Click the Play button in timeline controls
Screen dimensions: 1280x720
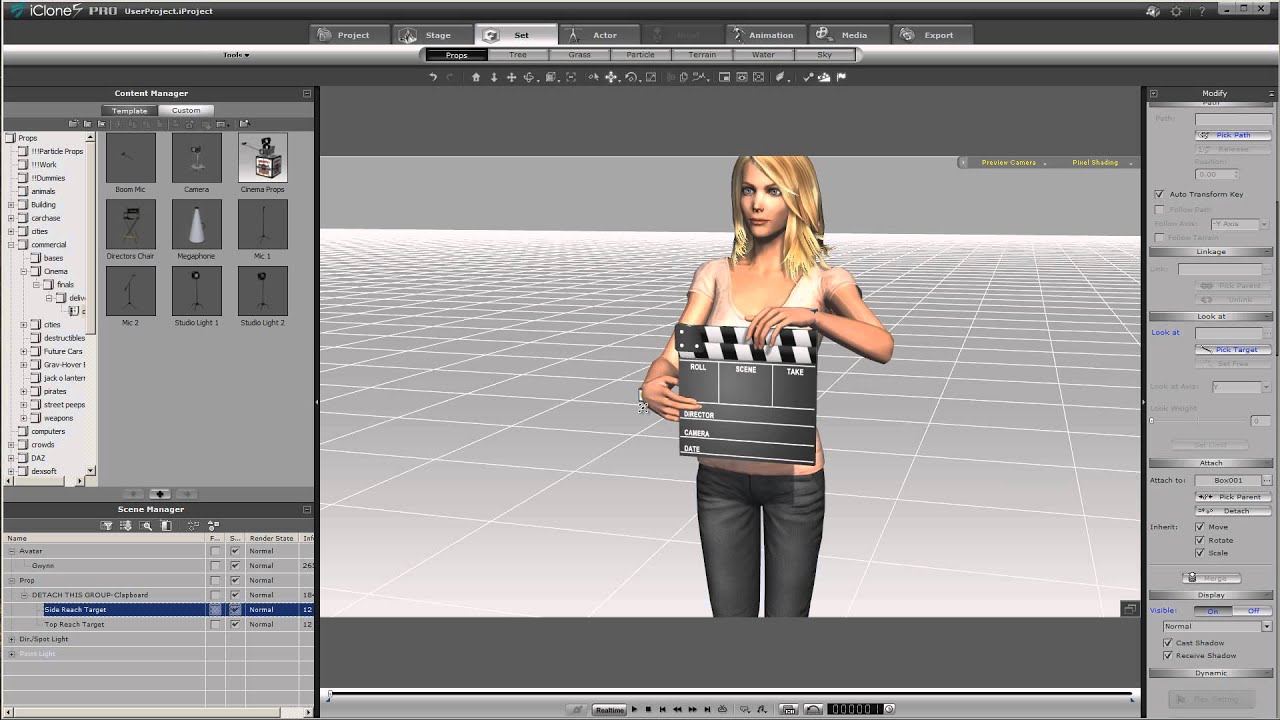click(634, 709)
